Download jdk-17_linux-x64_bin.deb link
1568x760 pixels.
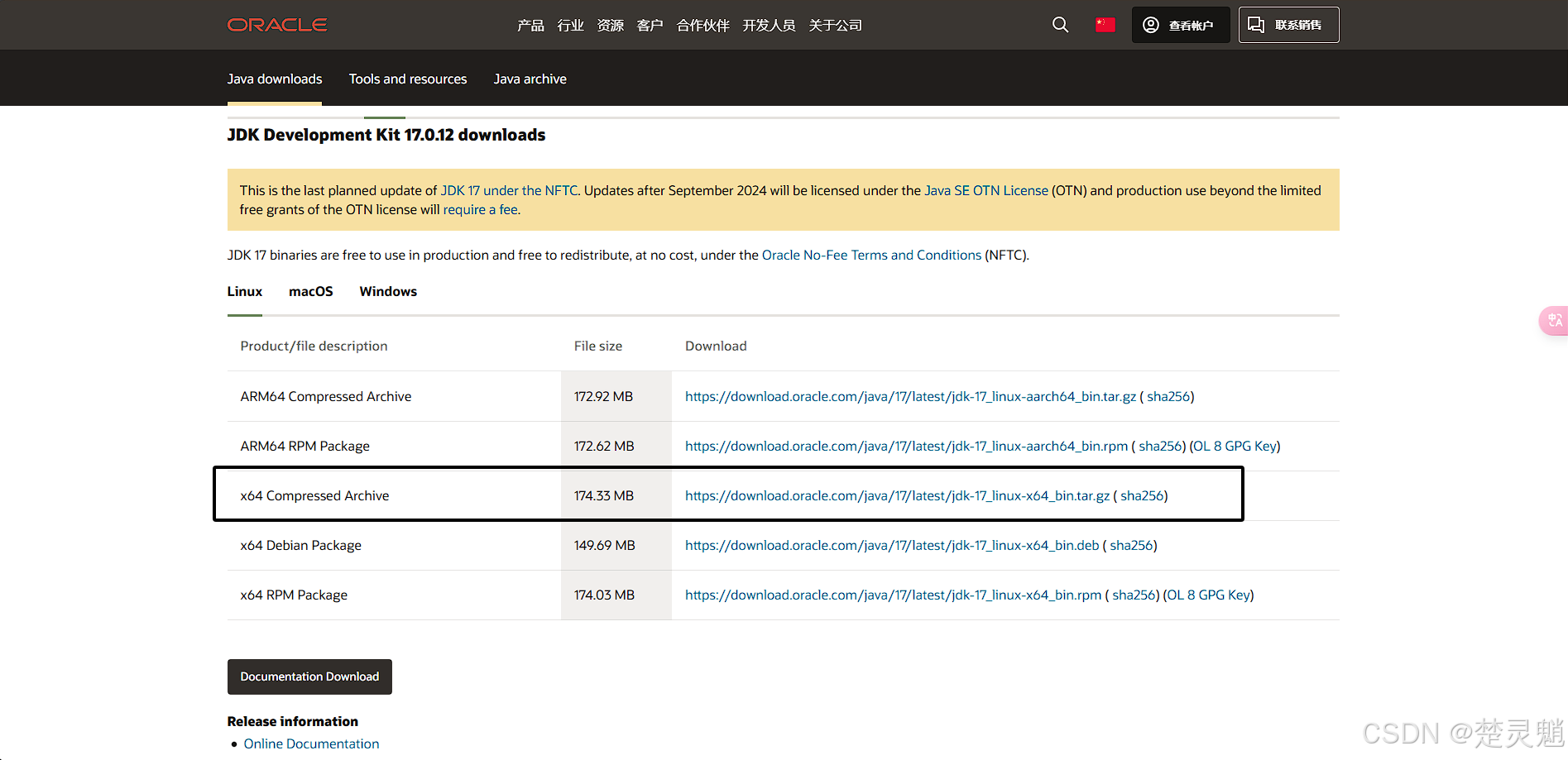tap(892, 545)
